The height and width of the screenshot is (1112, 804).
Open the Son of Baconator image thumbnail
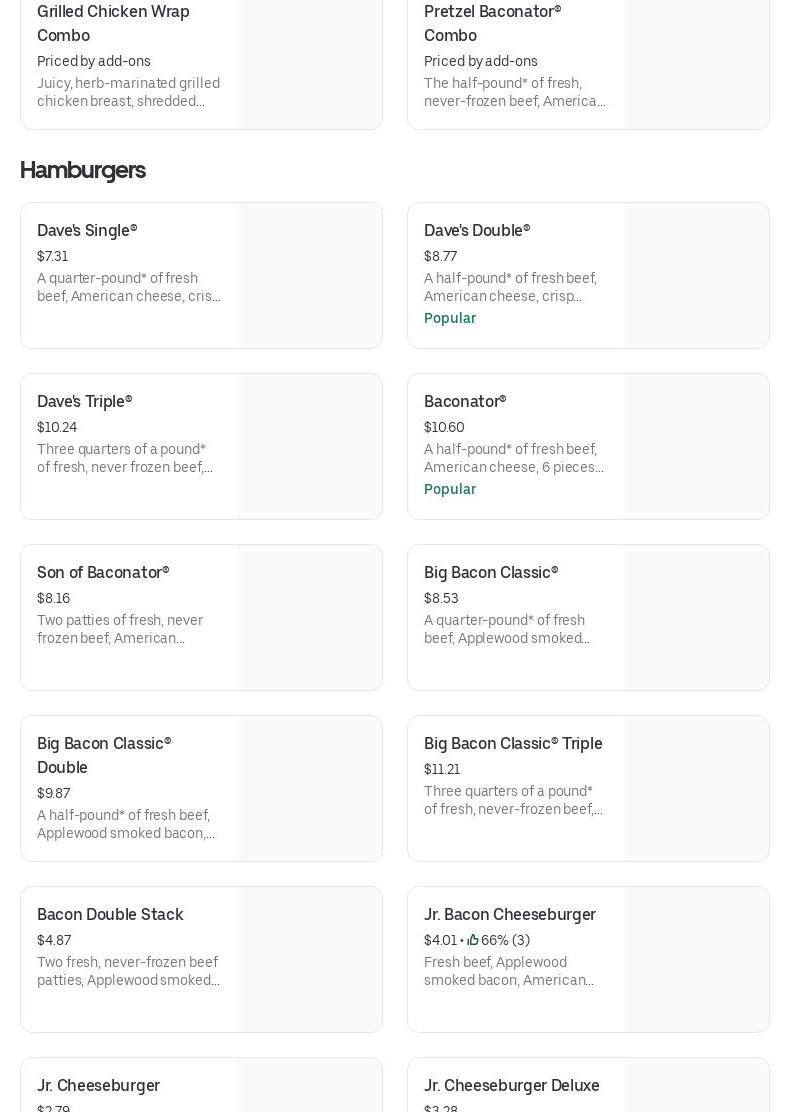pos(309,618)
